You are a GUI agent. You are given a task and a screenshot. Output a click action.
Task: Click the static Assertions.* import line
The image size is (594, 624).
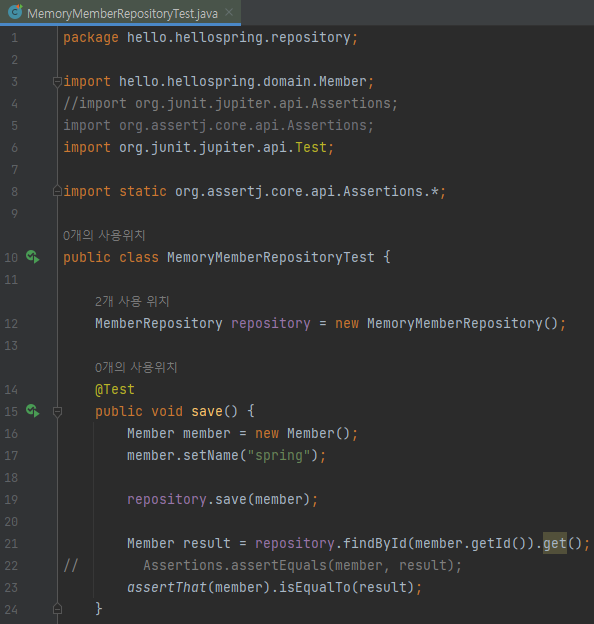tap(255, 191)
